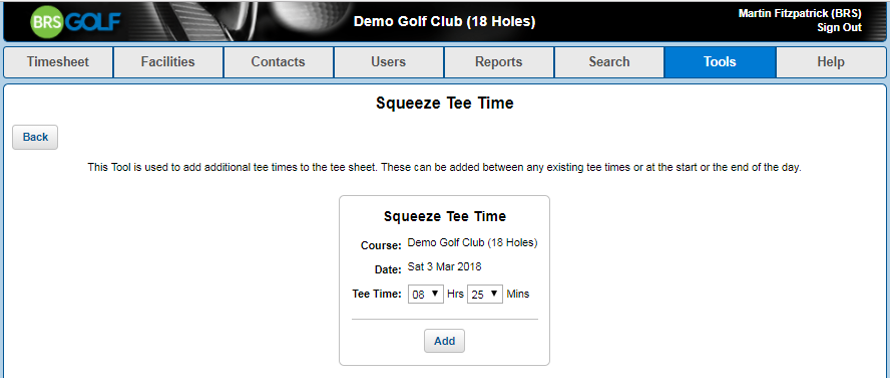This screenshot has width=890, height=378.
Task: Click Add to squeeze the tee time
Action: 444,341
